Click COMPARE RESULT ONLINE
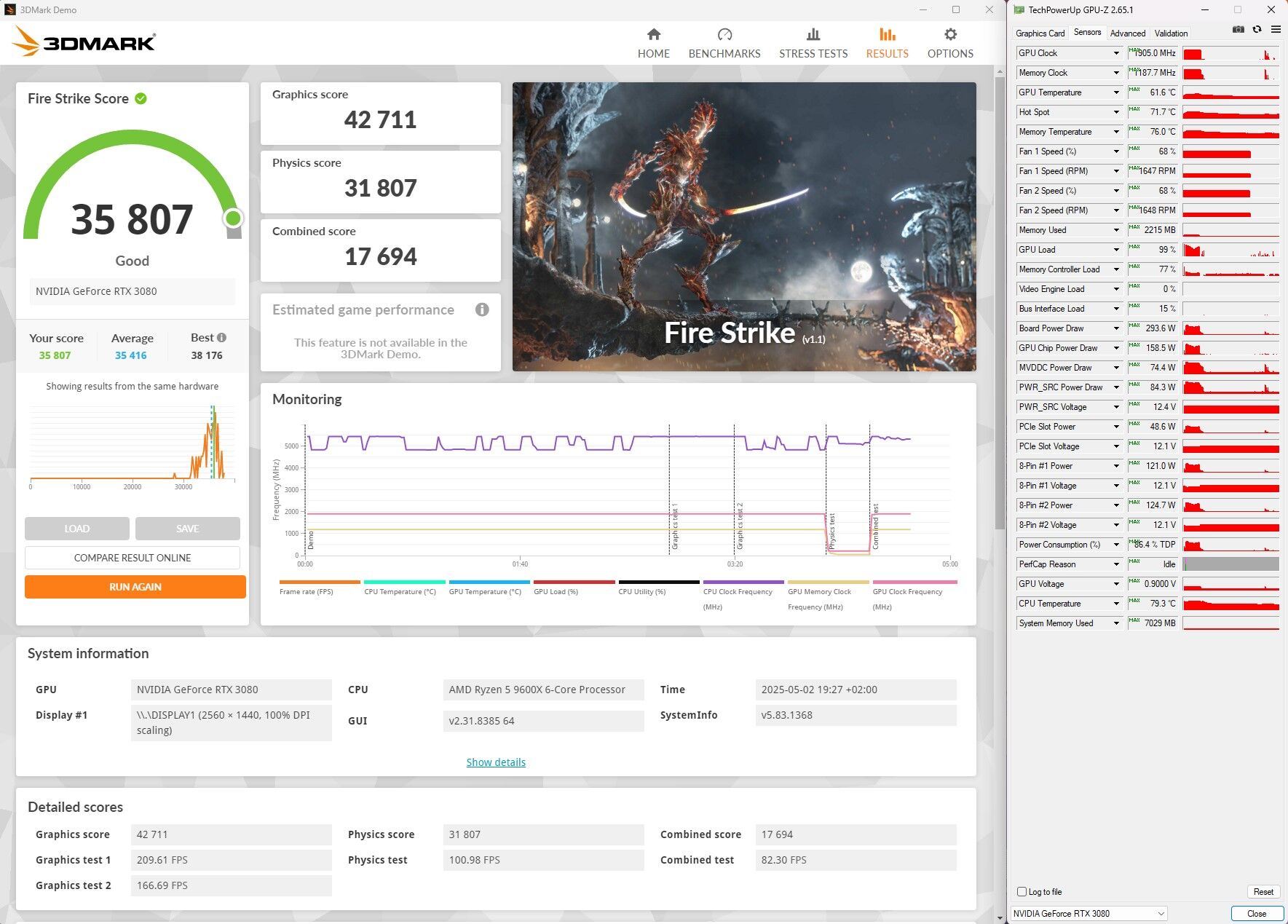This screenshot has height=924, width=1288. tap(133, 558)
